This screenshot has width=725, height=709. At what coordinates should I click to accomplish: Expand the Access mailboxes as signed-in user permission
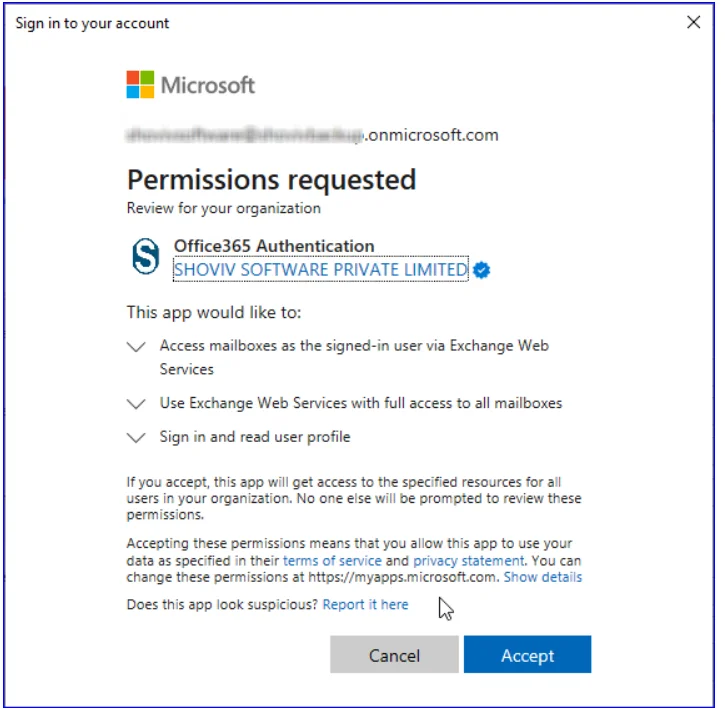pos(136,346)
